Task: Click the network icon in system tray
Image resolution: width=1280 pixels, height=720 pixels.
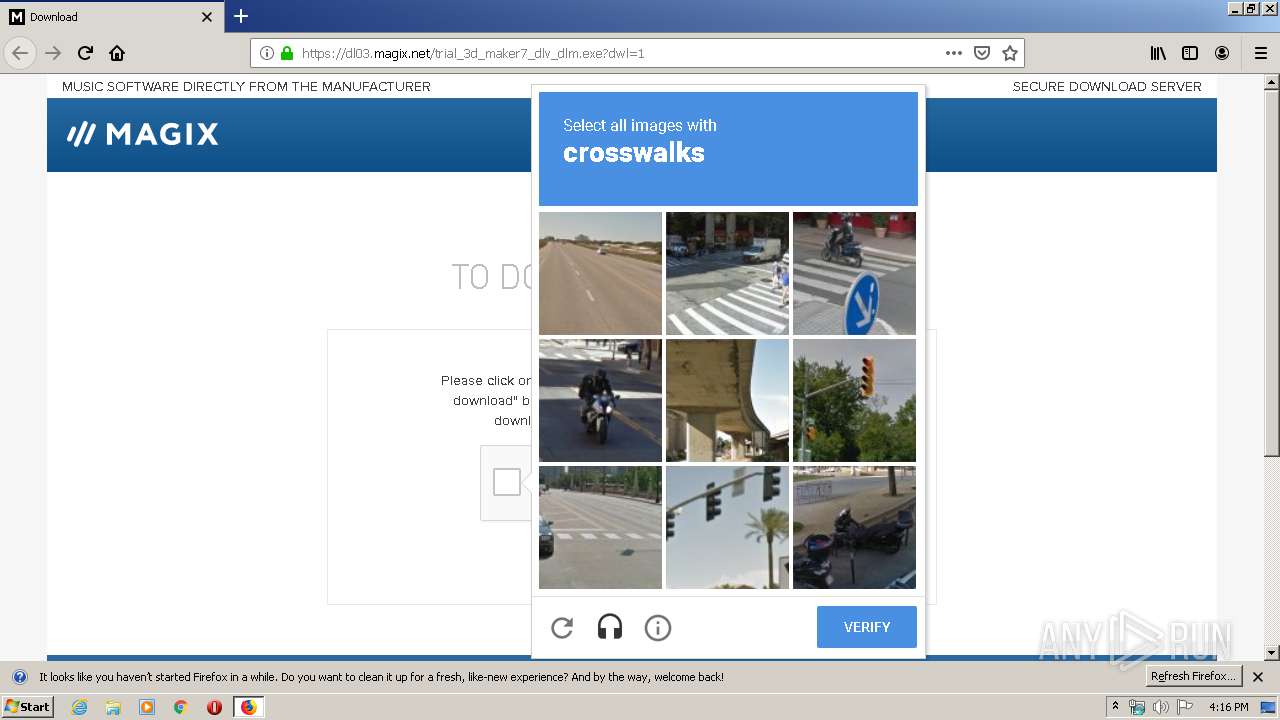Action: pos(1137,707)
